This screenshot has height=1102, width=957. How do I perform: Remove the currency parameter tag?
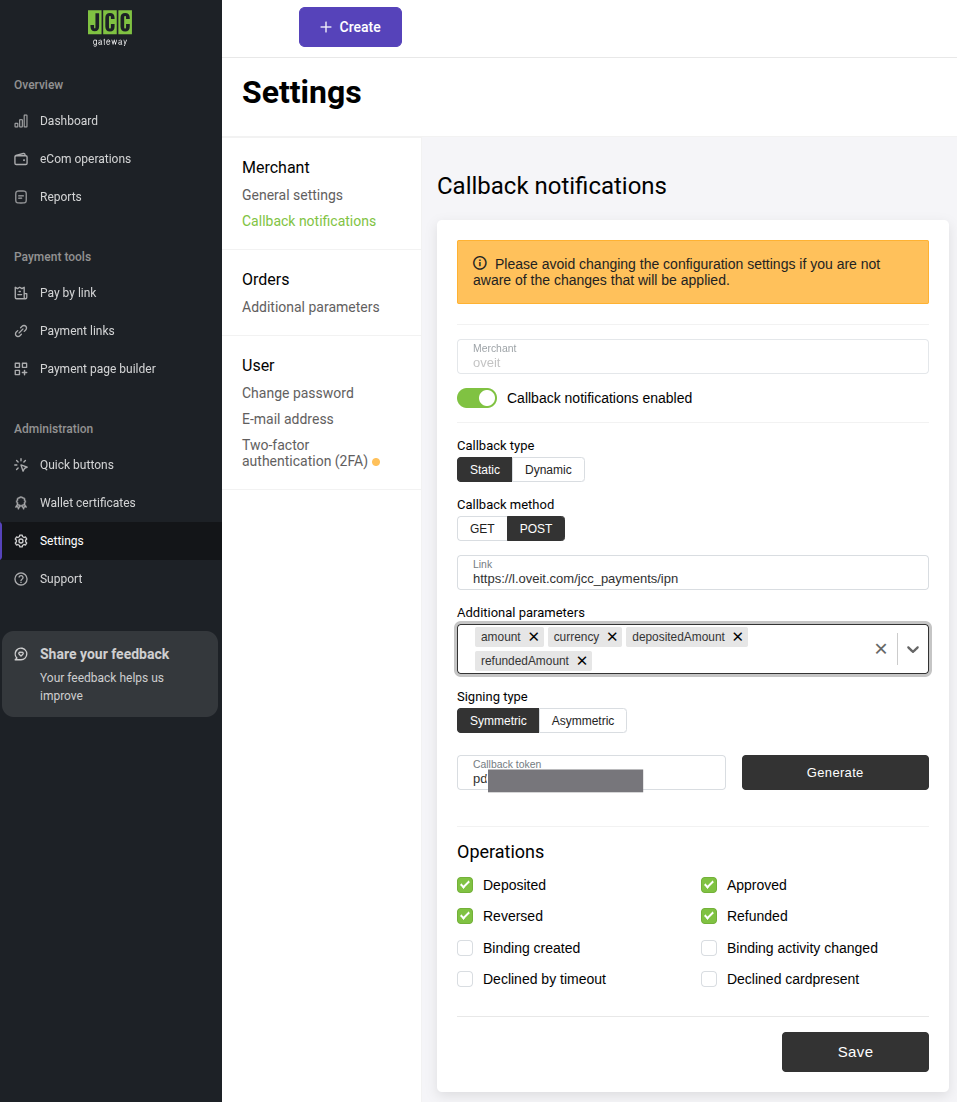(x=612, y=636)
